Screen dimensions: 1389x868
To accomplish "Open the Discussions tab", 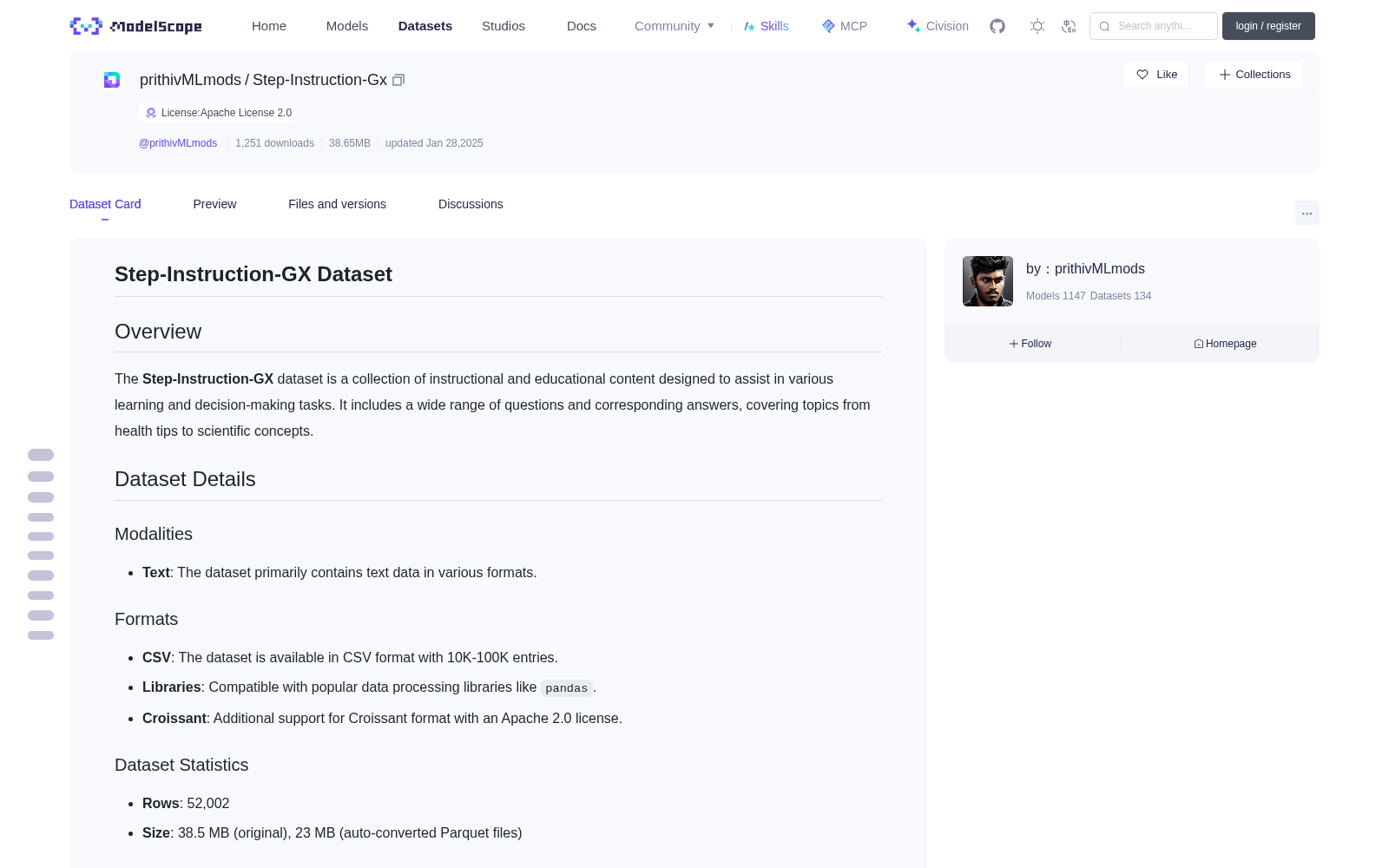I will (471, 204).
